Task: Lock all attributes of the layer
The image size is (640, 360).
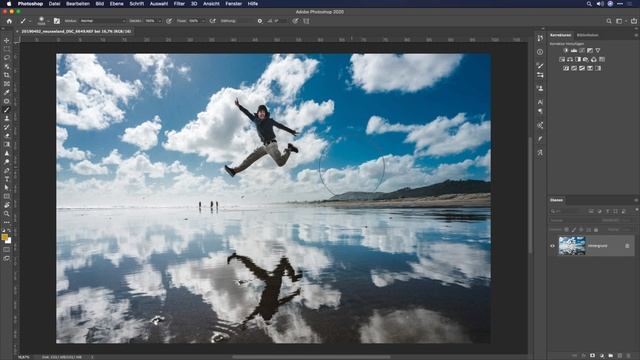Action: 596,230
